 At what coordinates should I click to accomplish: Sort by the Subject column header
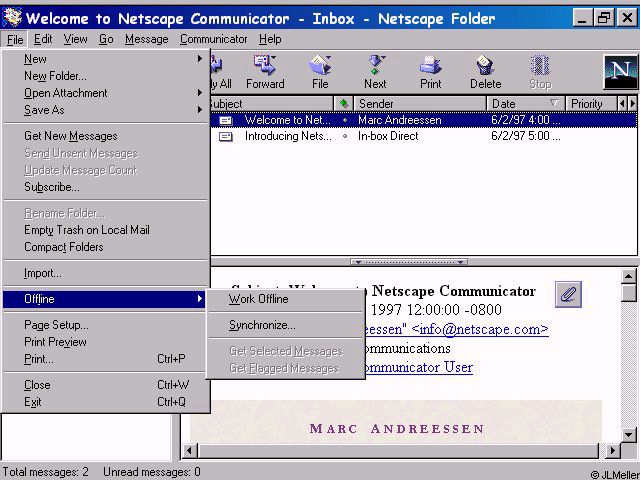point(272,104)
